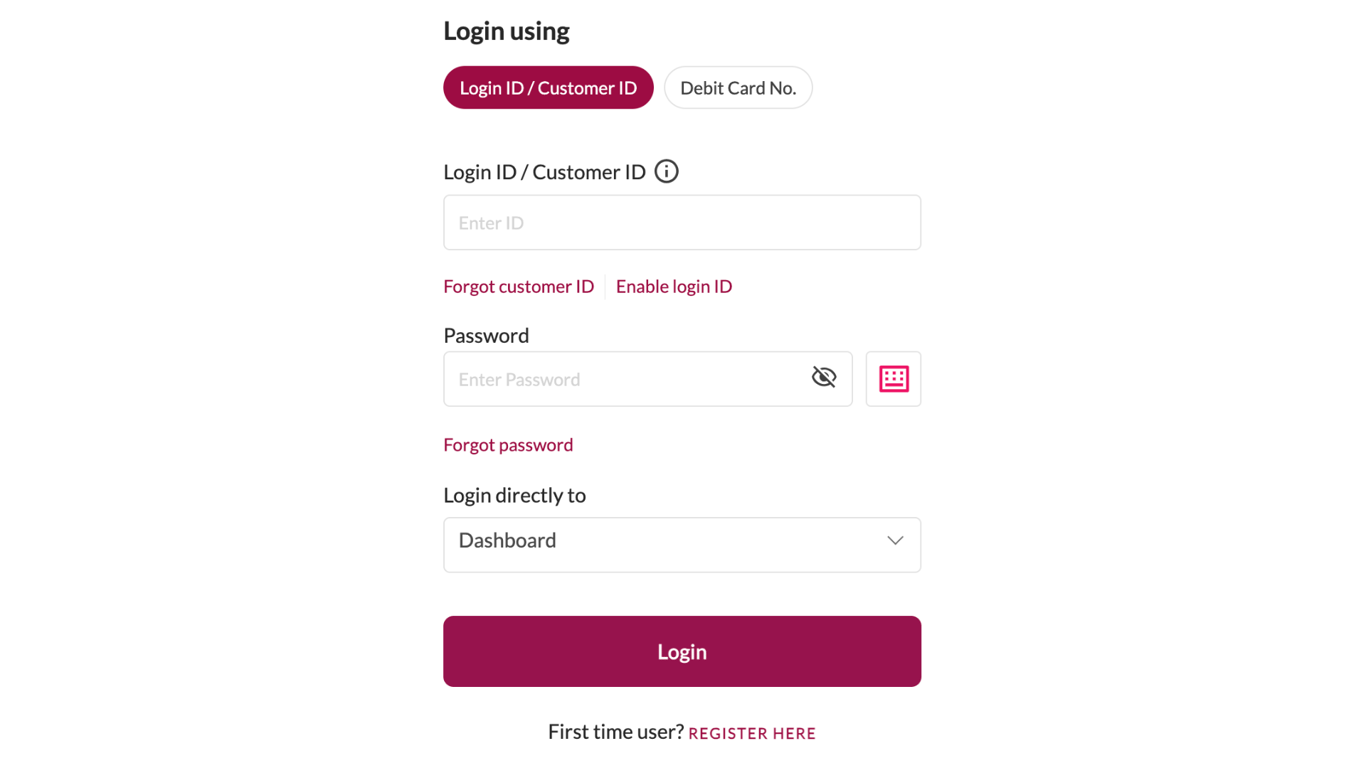Click the Forgot password link

[x=508, y=444]
